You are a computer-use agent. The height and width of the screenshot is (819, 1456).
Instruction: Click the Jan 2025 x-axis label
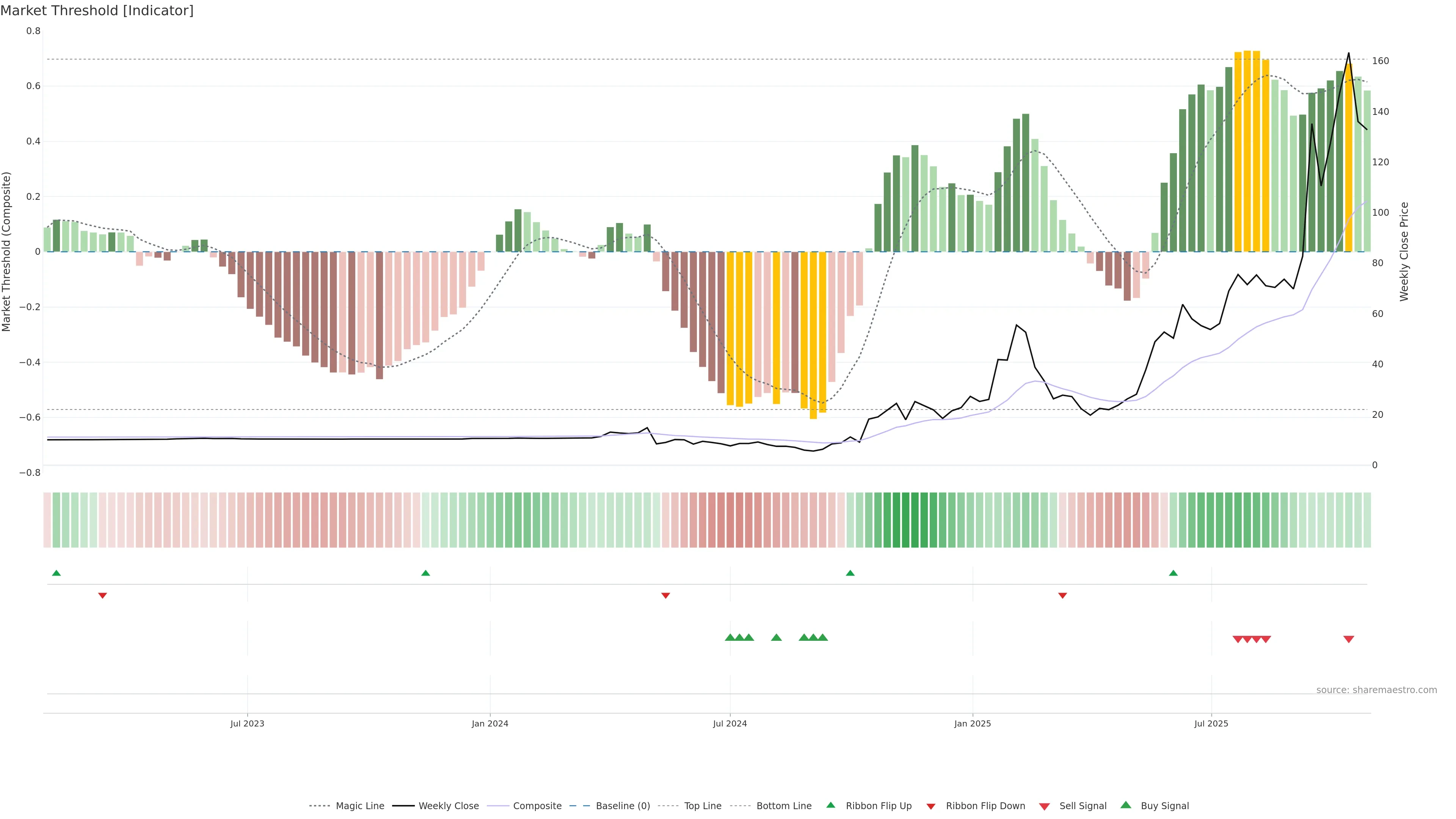click(972, 723)
